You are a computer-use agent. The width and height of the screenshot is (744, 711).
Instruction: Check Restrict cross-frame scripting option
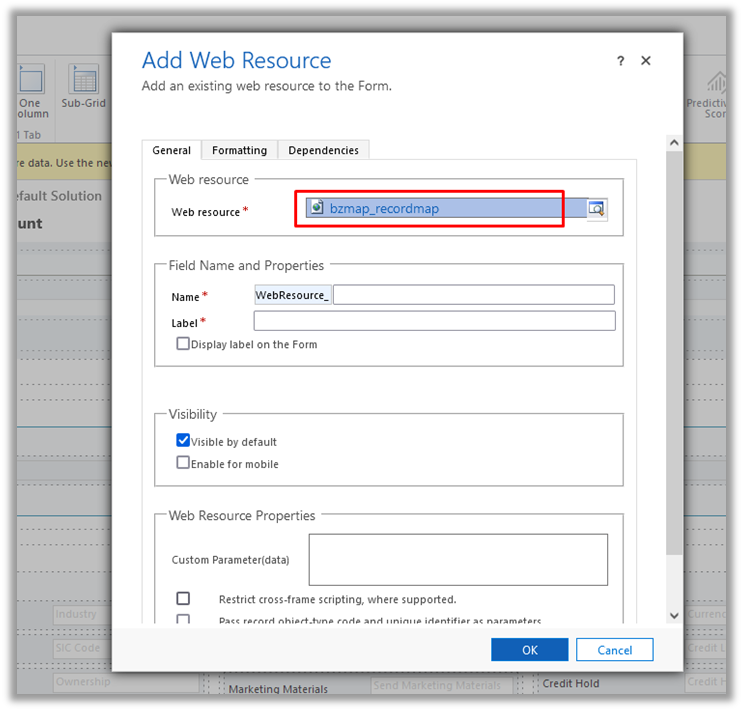[x=183, y=599]
